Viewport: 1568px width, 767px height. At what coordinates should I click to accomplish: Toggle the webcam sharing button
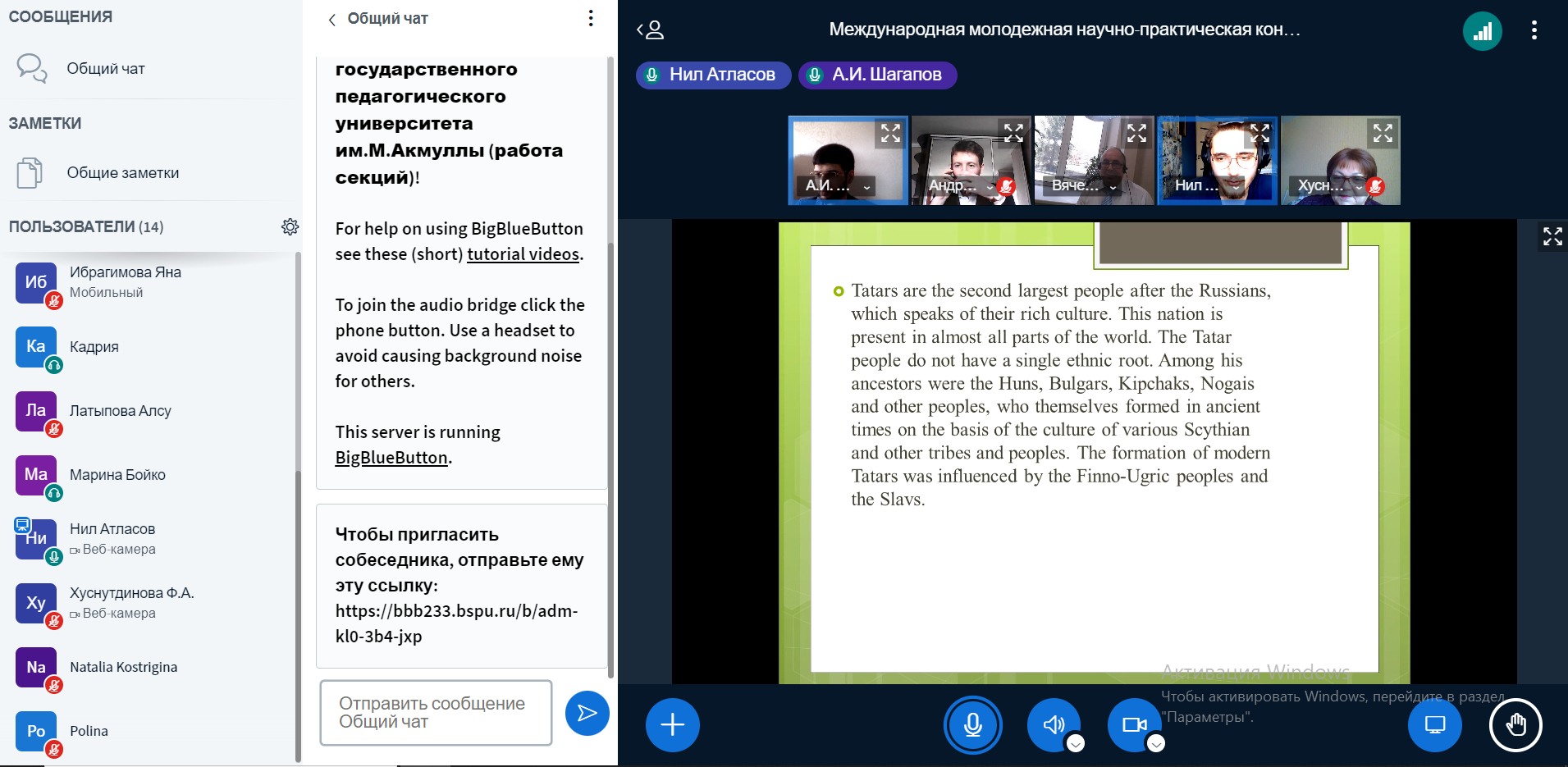(1134, 724)
